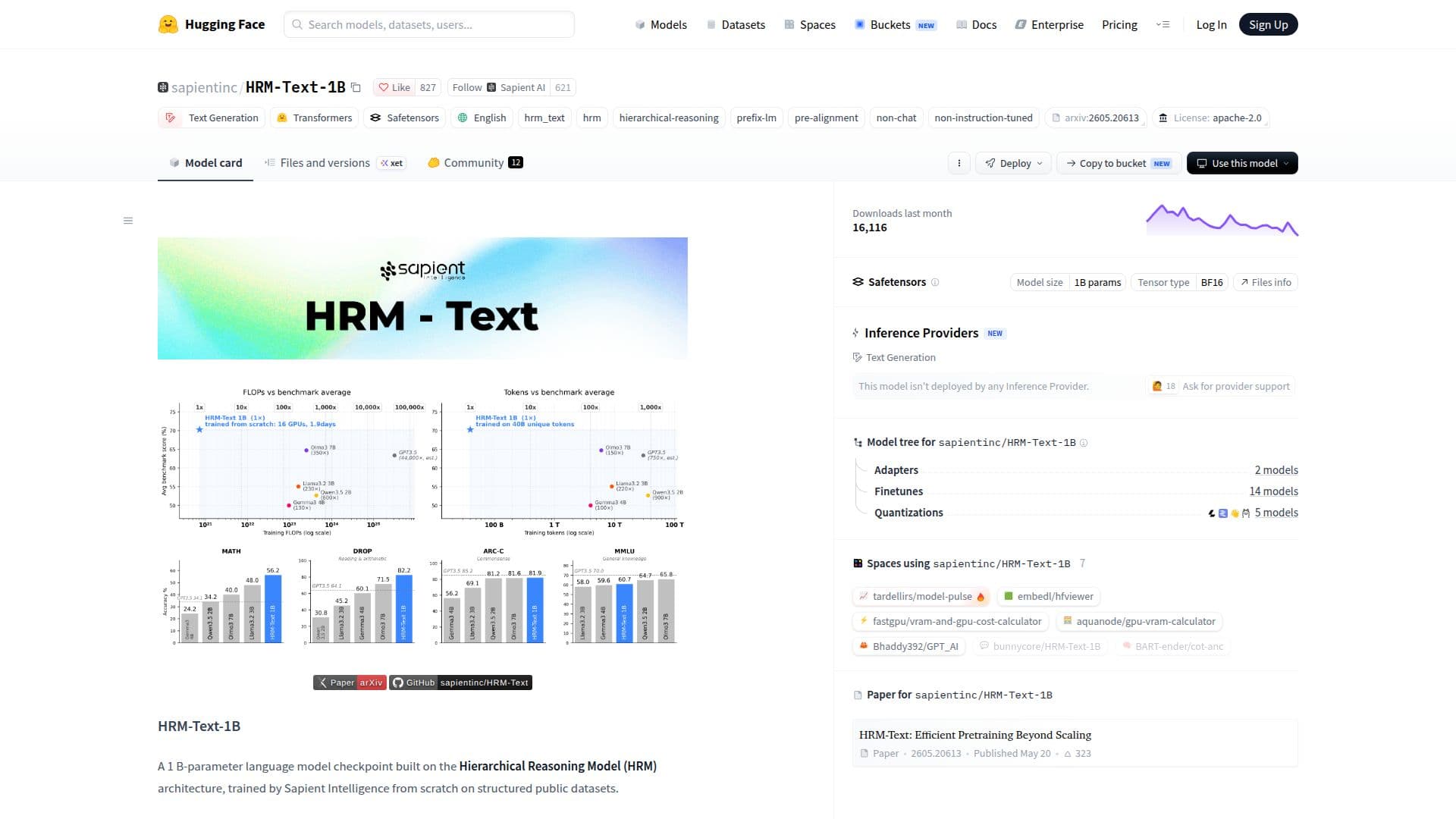Open tardellirs/model-pulse space
Screen dimensions: 1456x819
tap(921, 597)
